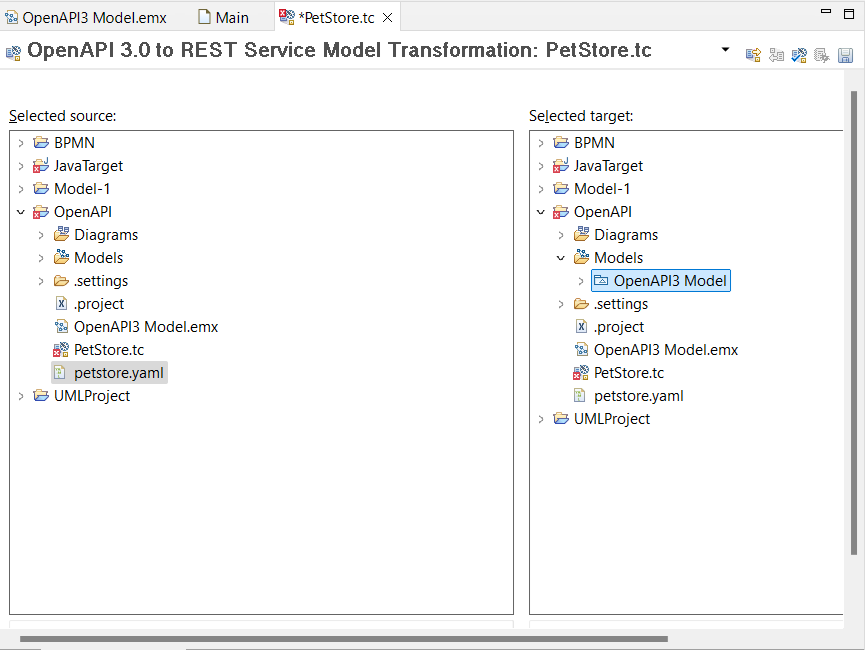865x650 pixels.
Task: Click the horizontal scrollbar at the bottom
Action: click(x=344, y=639)
